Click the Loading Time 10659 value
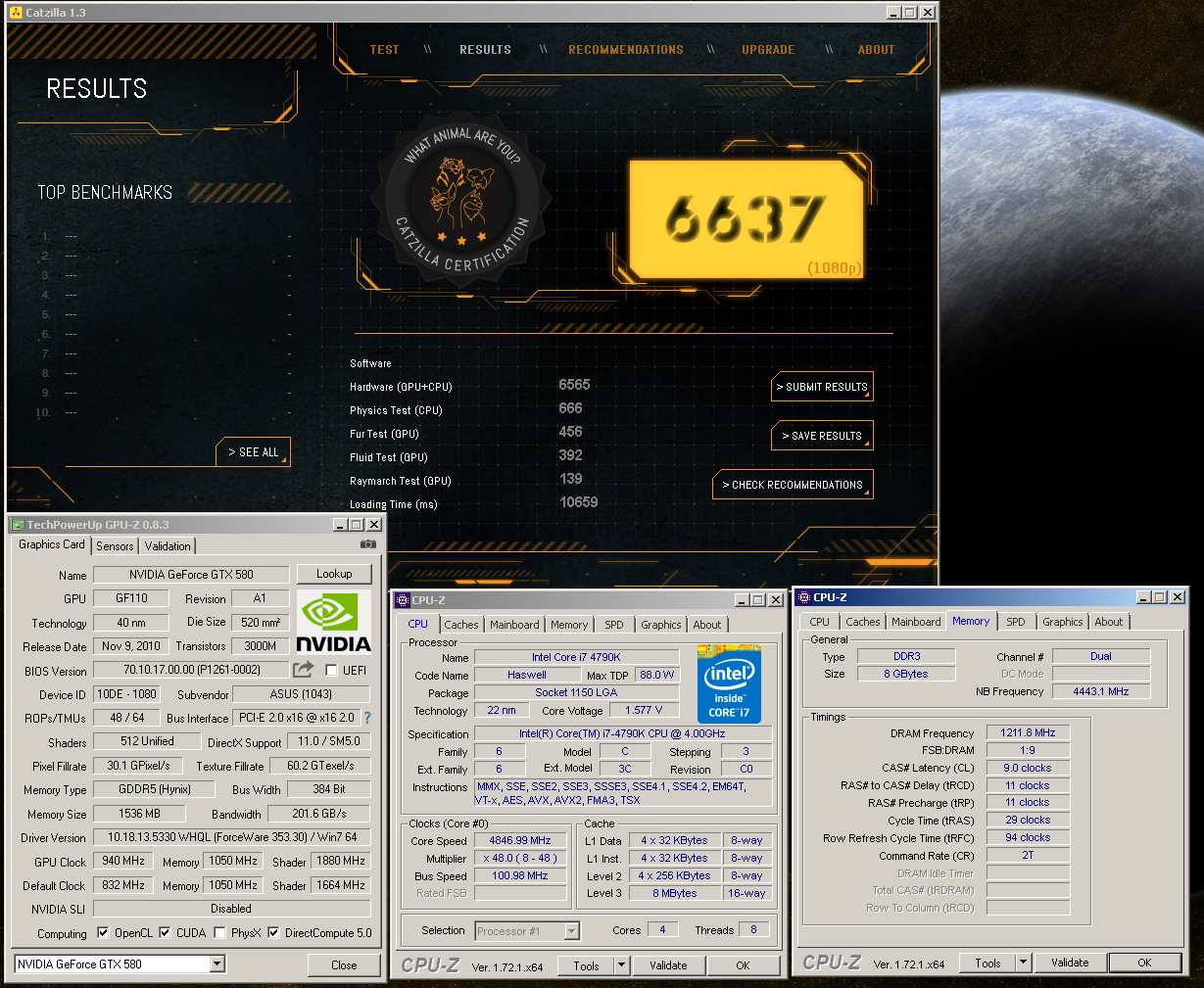The width and height of the screenshot is (1204, 988). (x=578, y=502)
